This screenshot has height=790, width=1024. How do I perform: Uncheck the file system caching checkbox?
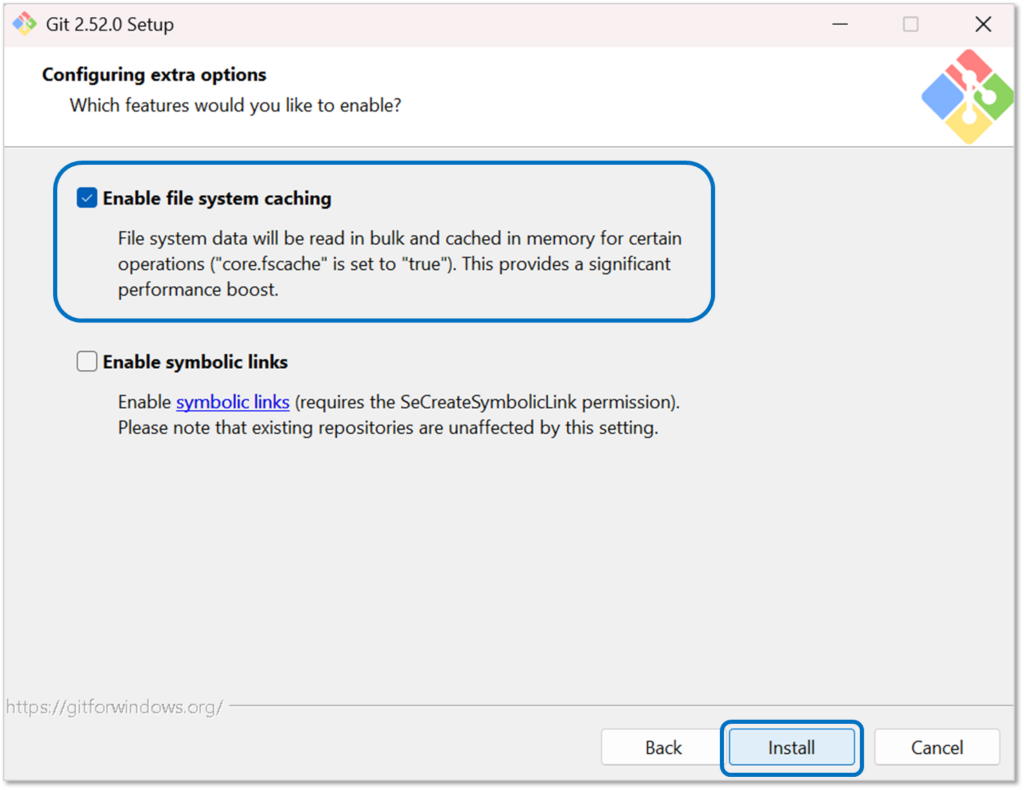coord(87,198)
